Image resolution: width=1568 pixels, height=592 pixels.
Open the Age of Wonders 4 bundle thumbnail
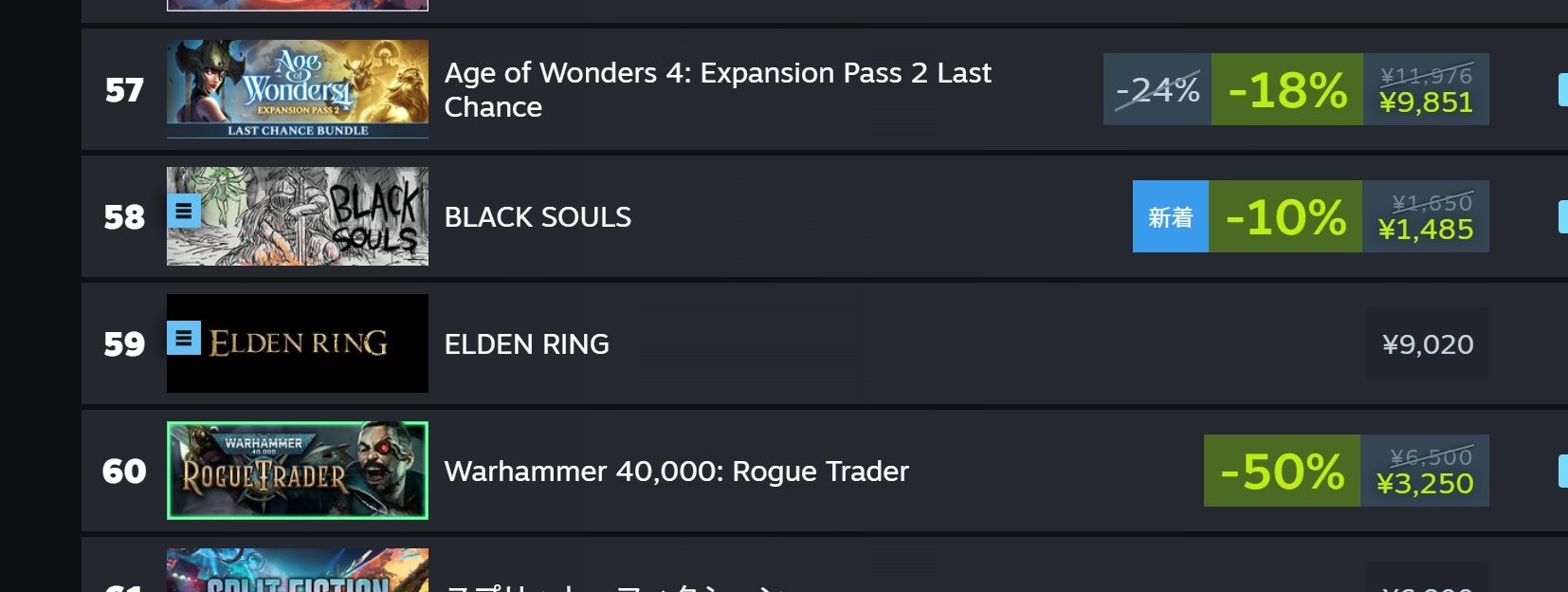[297, 89]
